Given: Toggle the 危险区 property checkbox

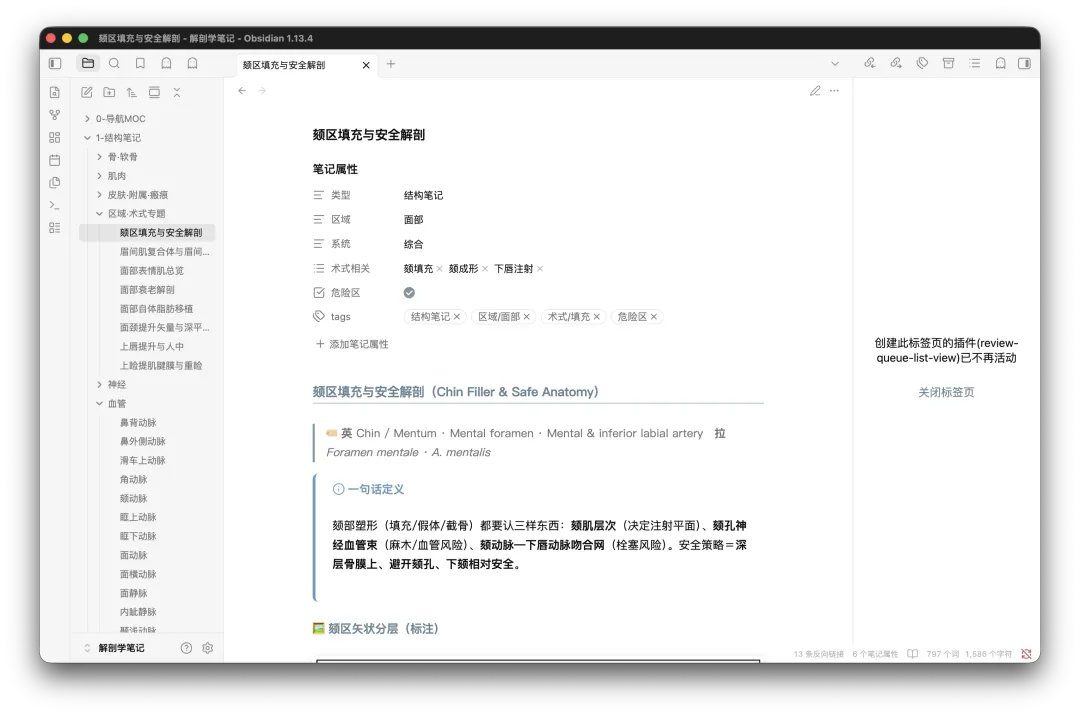Looking at the screenshot, I should [409, 293].
